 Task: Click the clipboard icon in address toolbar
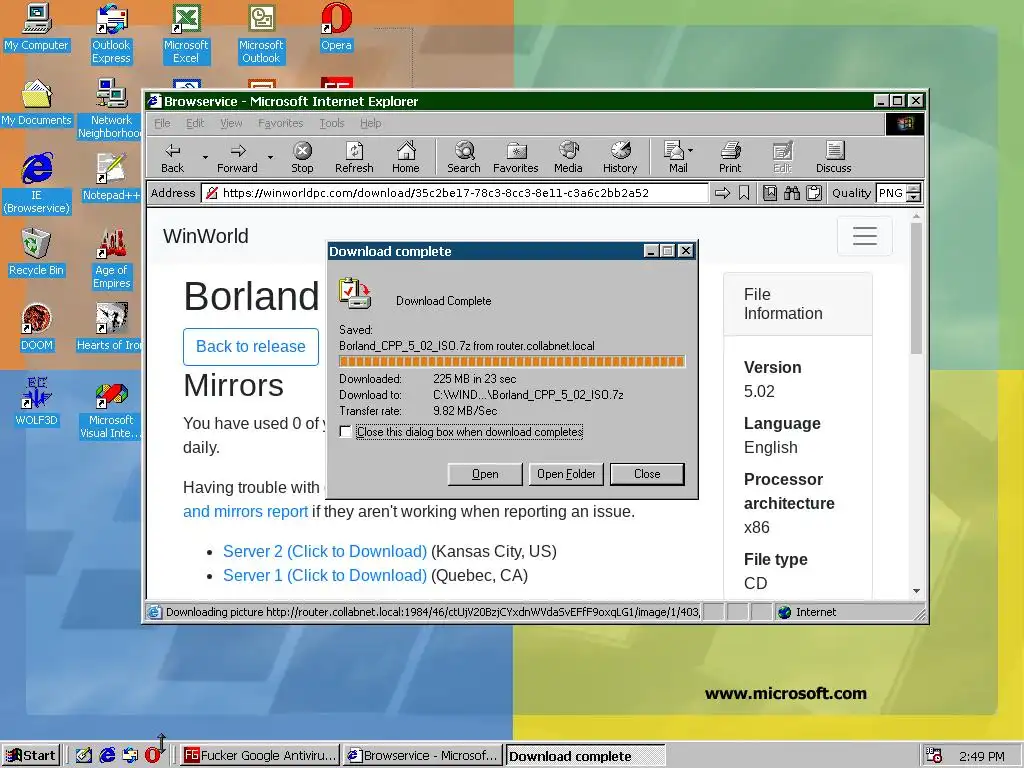(814, 193)
